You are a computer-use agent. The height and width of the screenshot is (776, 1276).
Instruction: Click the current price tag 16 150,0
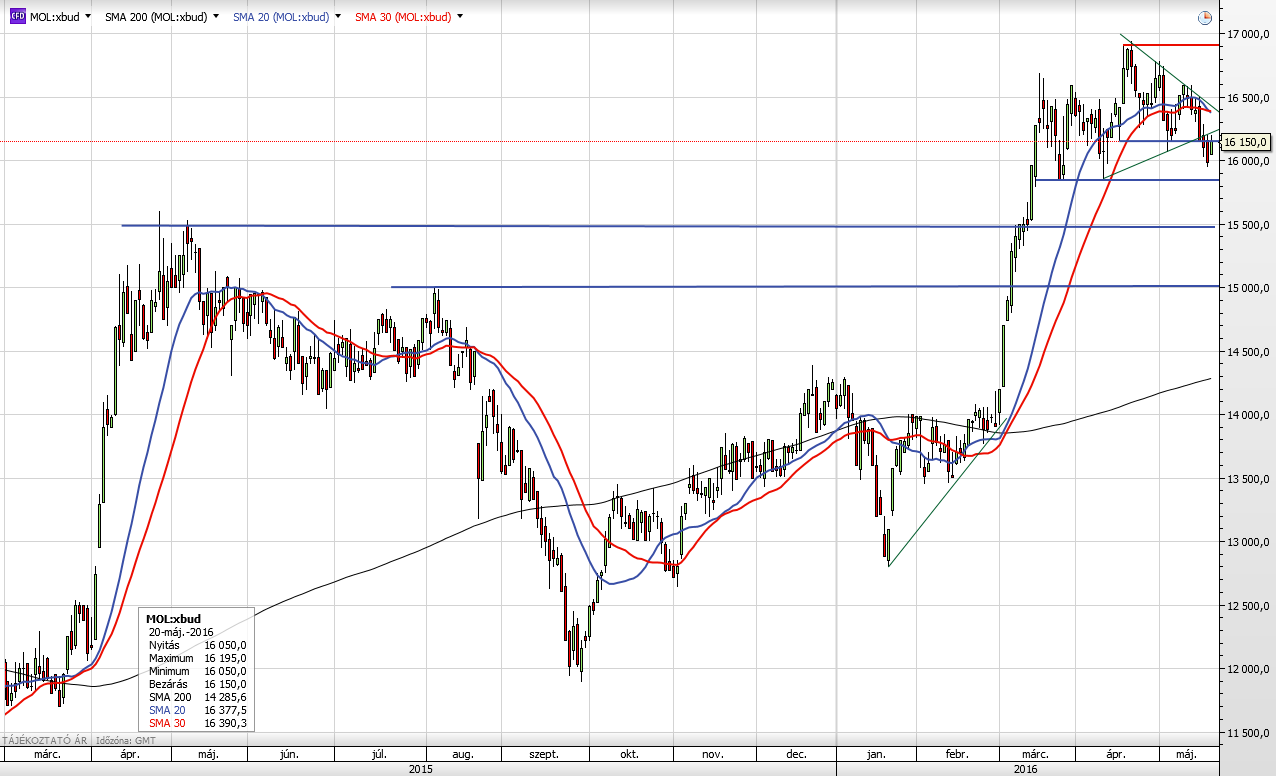[1245, 142]
